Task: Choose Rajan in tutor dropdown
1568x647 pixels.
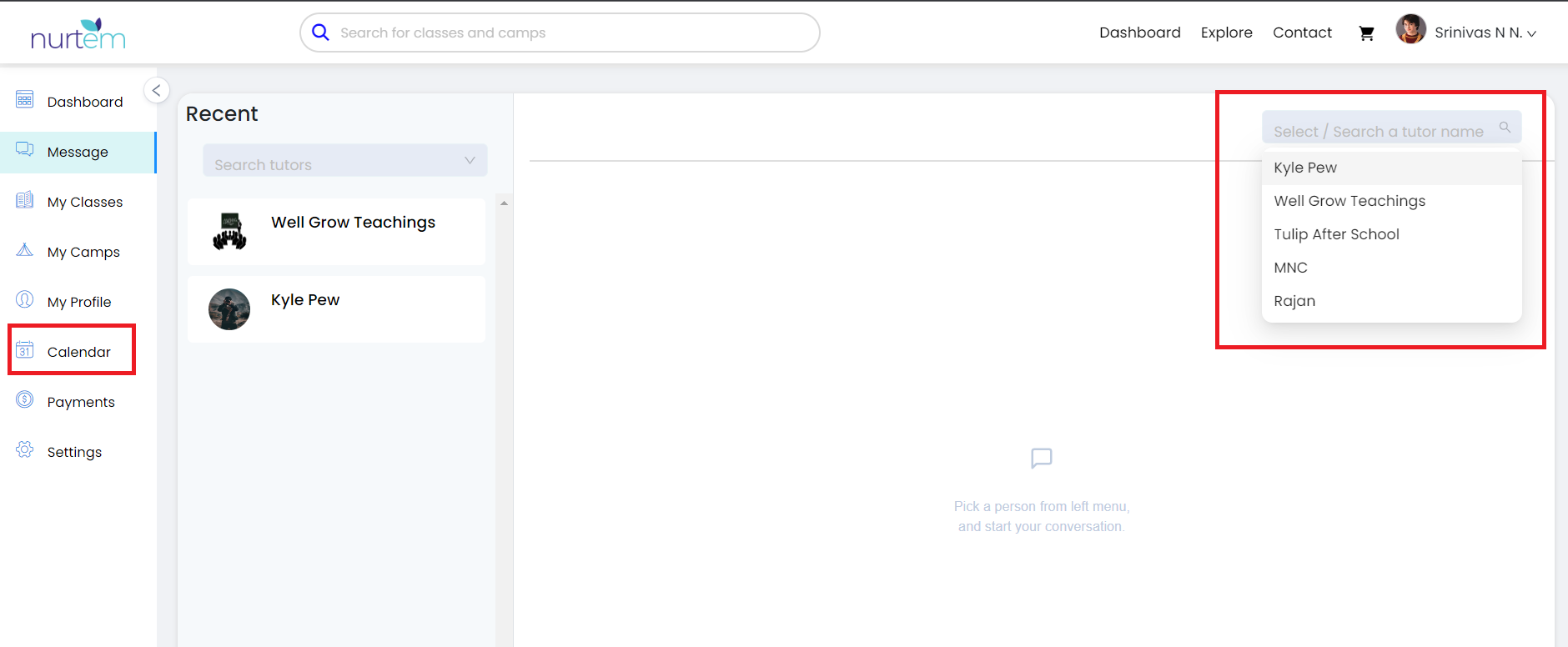Action: [1294, 301]
